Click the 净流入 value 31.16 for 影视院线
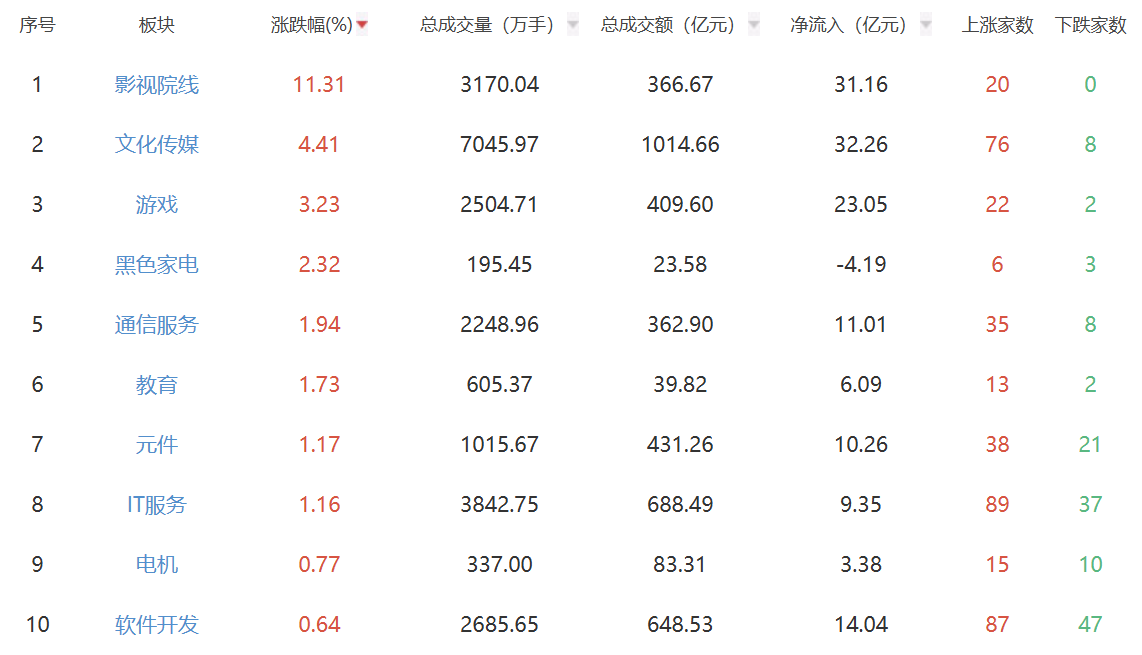Viewport: 1142px width, 655px height. click(x=860, y=84)
